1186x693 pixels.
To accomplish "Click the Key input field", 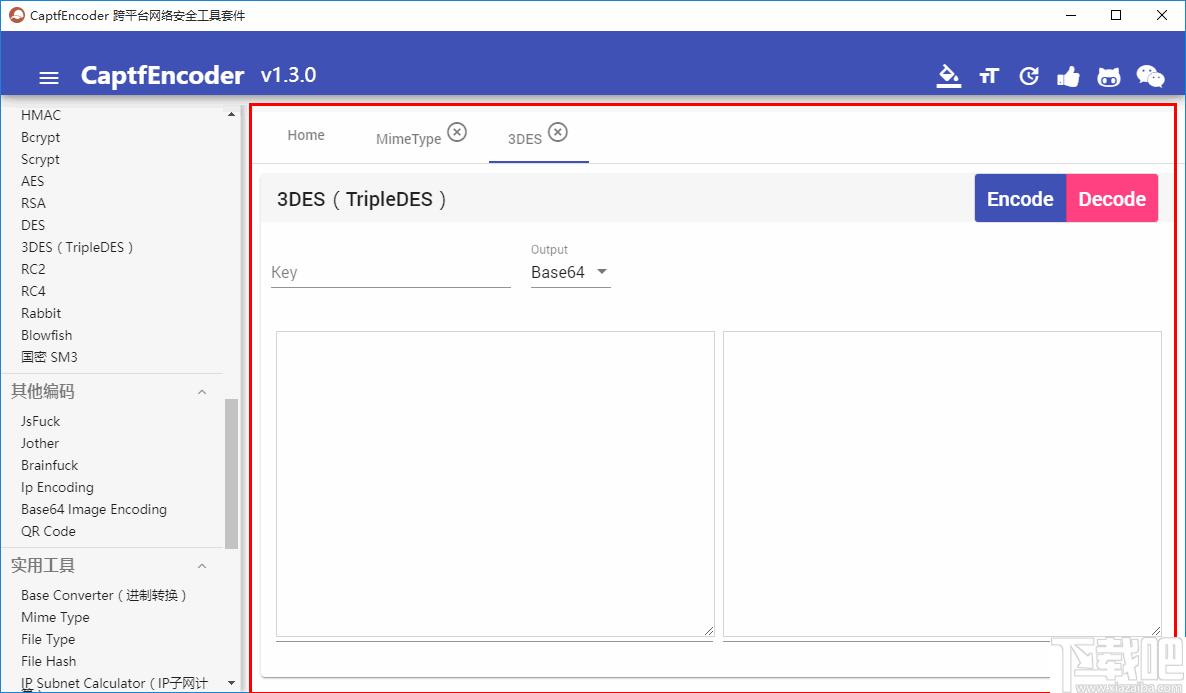I will click(390, 272).
